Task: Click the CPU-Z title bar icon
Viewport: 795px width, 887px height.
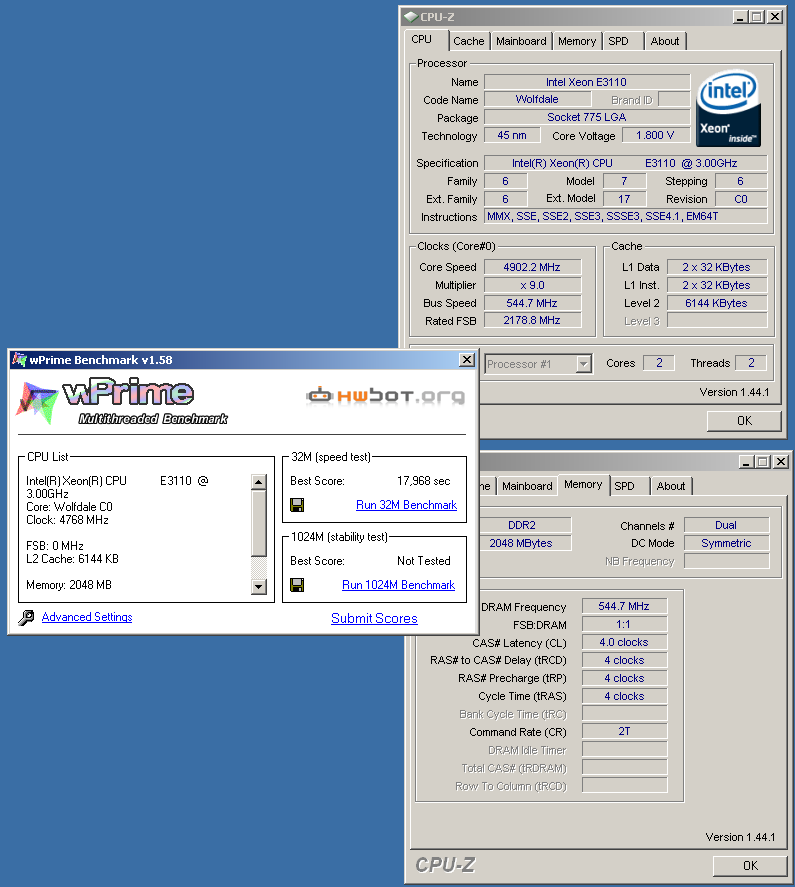Action: click(411, 17)
